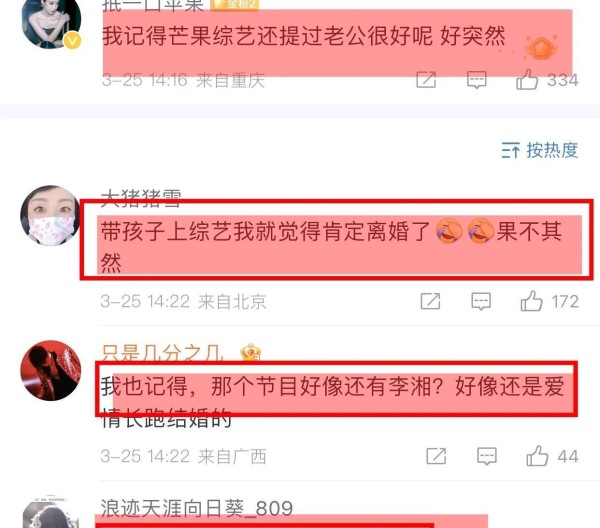Open username 只是几分之几 profile link

(x=163, y=352)
